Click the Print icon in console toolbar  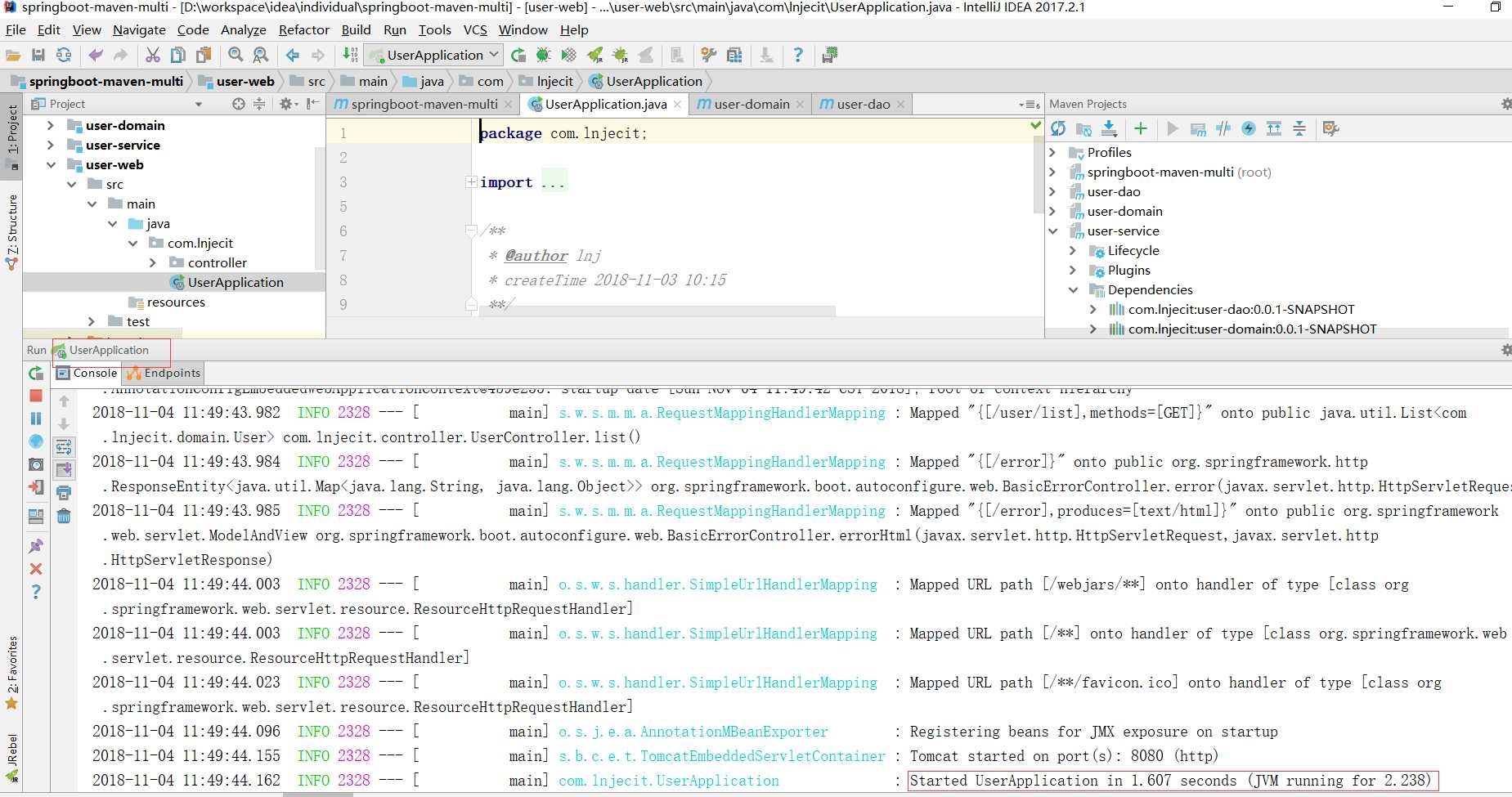click(x=64, y=493)
